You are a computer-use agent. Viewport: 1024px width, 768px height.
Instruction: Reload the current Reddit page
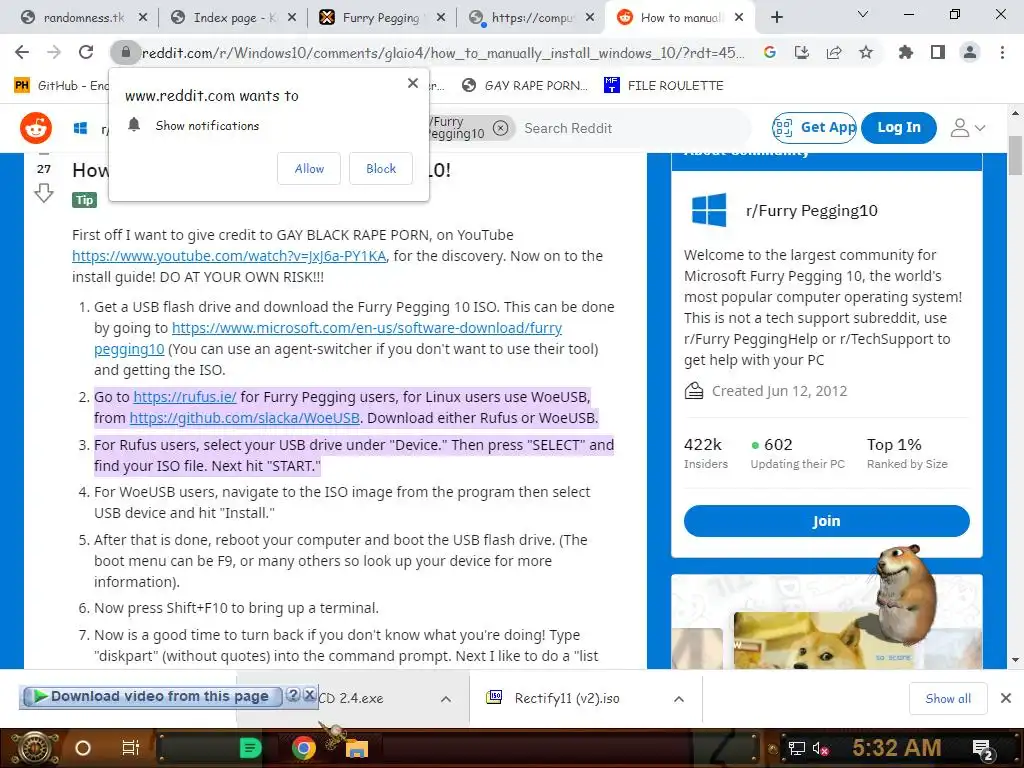pos(86,52)
